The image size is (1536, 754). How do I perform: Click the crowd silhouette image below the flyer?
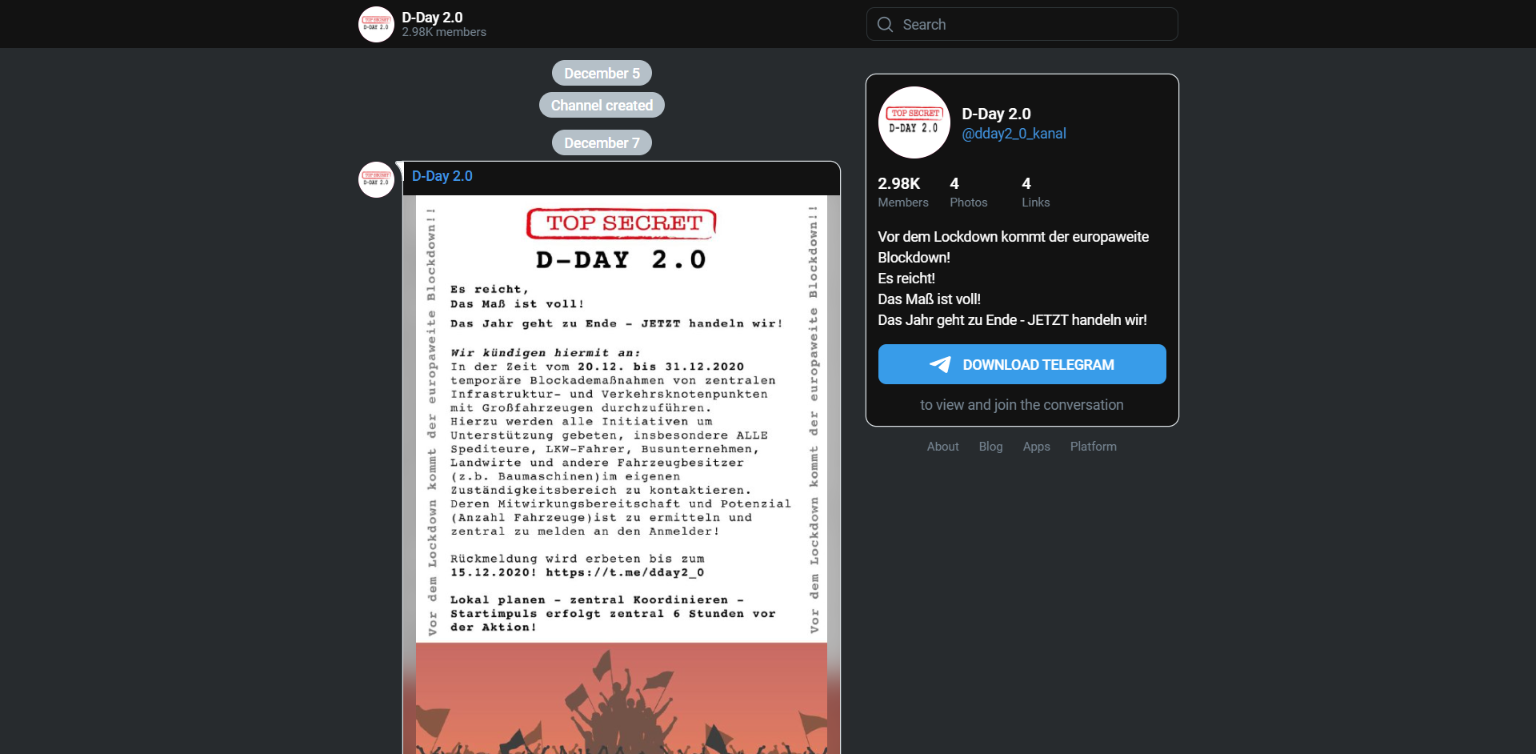621,698
